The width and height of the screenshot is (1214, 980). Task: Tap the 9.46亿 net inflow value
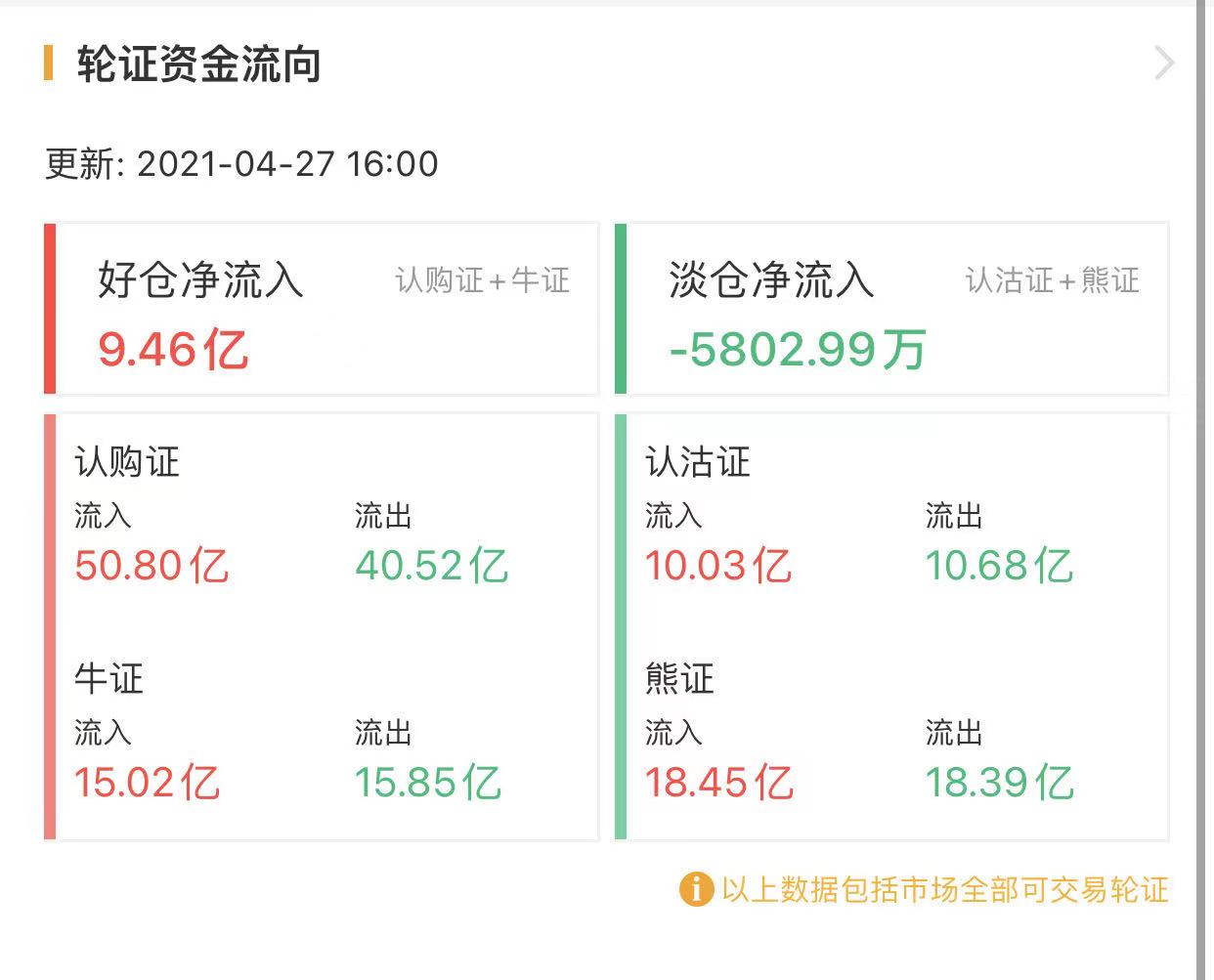173,350
